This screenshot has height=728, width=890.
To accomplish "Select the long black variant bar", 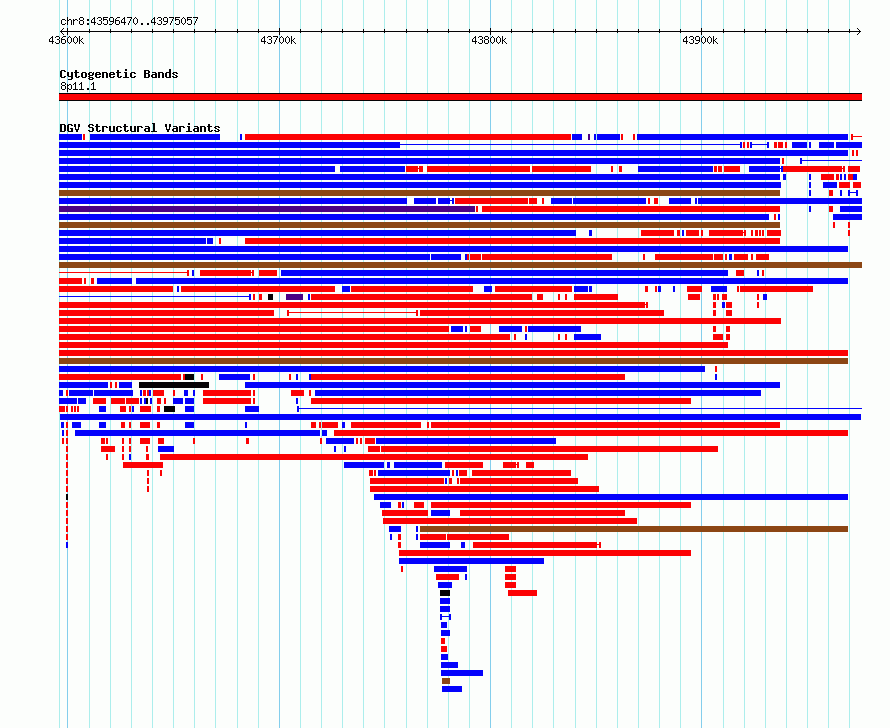I will 174,385.
